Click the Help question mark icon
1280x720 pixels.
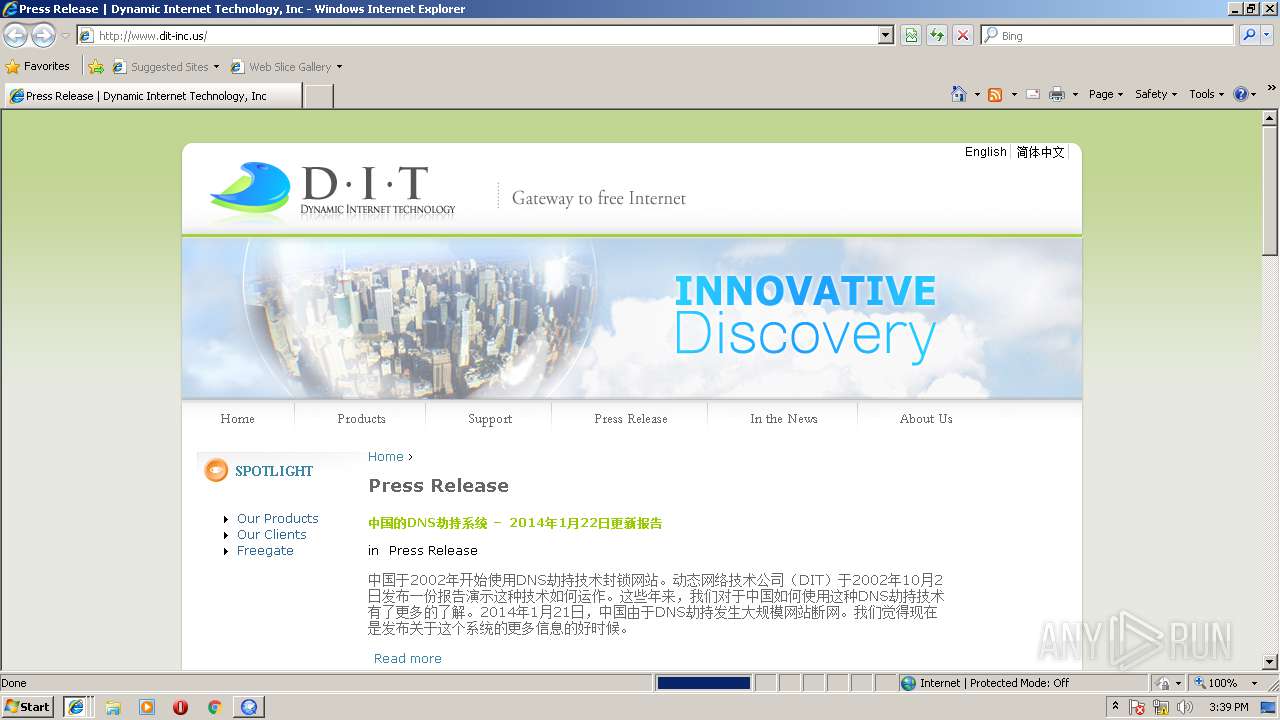coord(1241,94)
